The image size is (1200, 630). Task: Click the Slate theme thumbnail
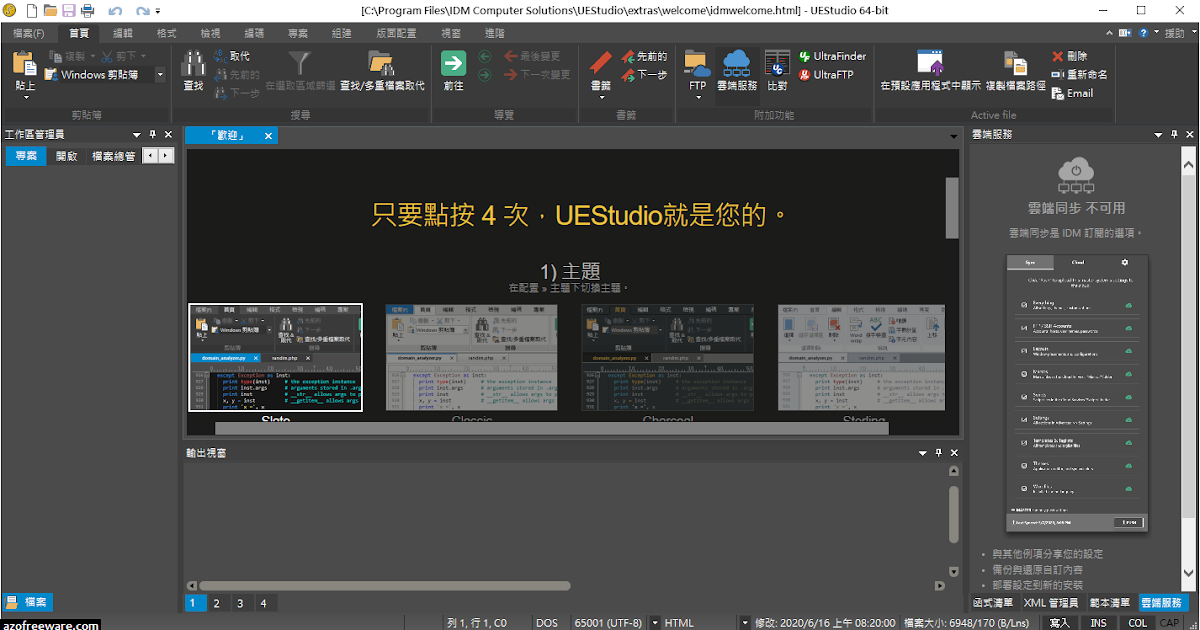pos(275,357)
